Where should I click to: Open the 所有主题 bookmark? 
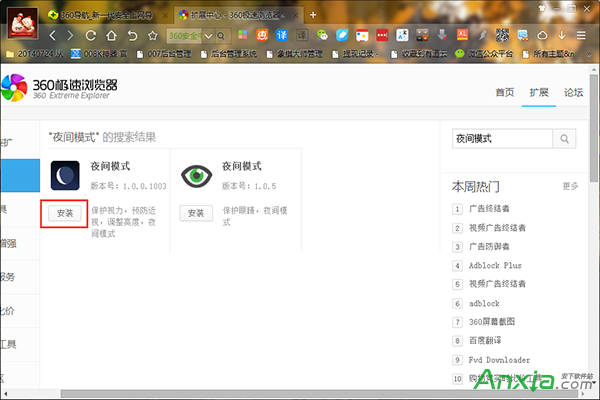coord(549,54)
